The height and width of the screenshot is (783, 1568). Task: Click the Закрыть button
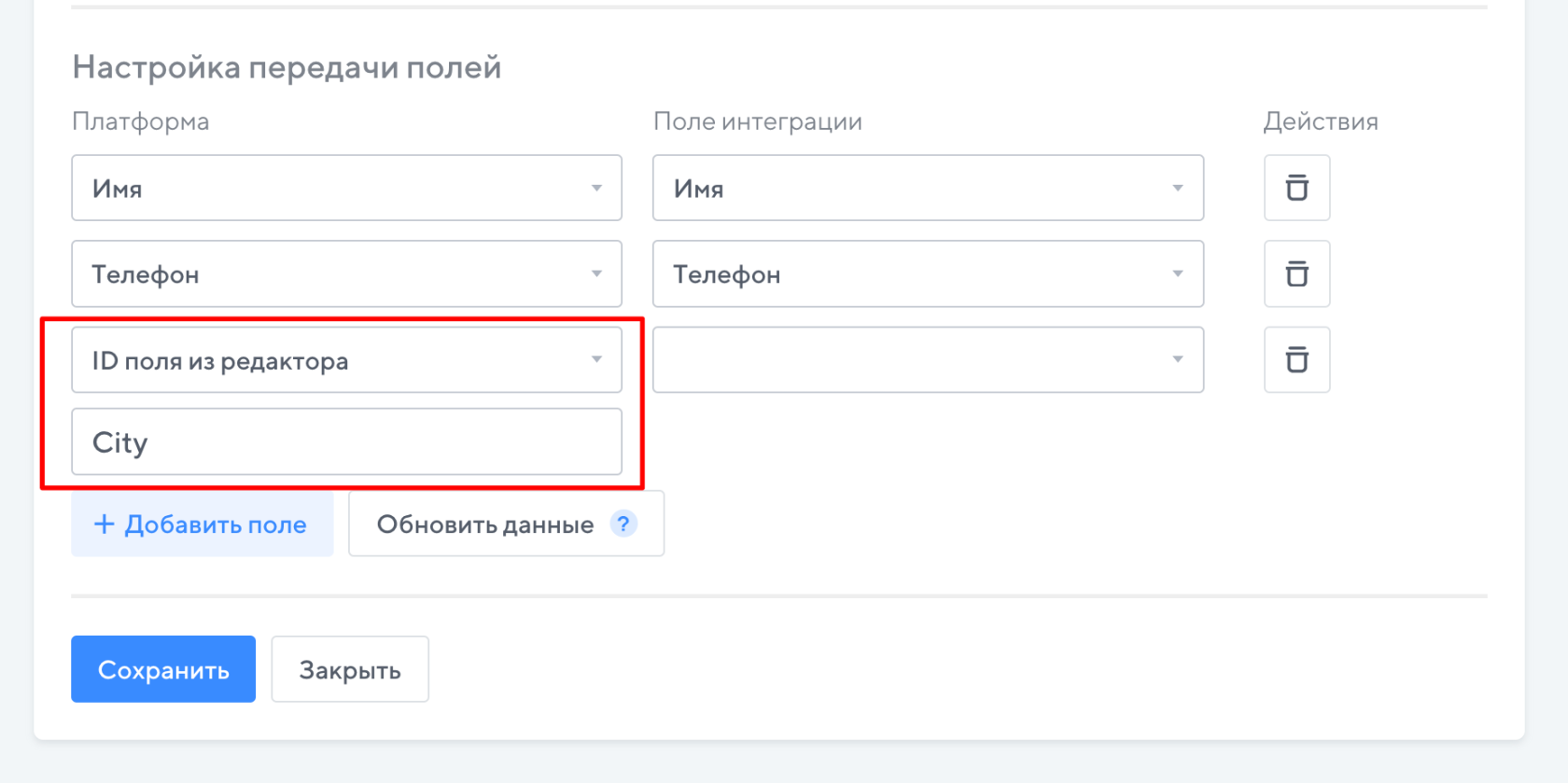tap(350, 669)
